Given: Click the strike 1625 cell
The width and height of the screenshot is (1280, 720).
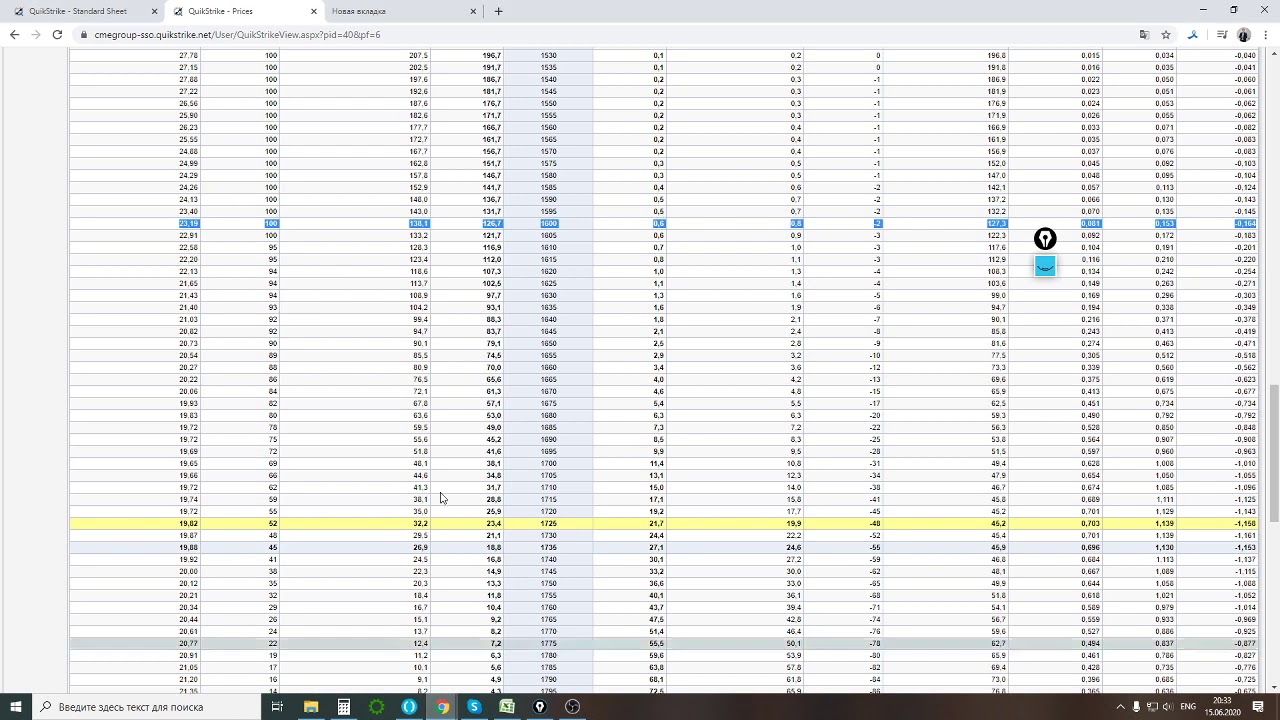Looking at the screenshot, I should 548,283.
